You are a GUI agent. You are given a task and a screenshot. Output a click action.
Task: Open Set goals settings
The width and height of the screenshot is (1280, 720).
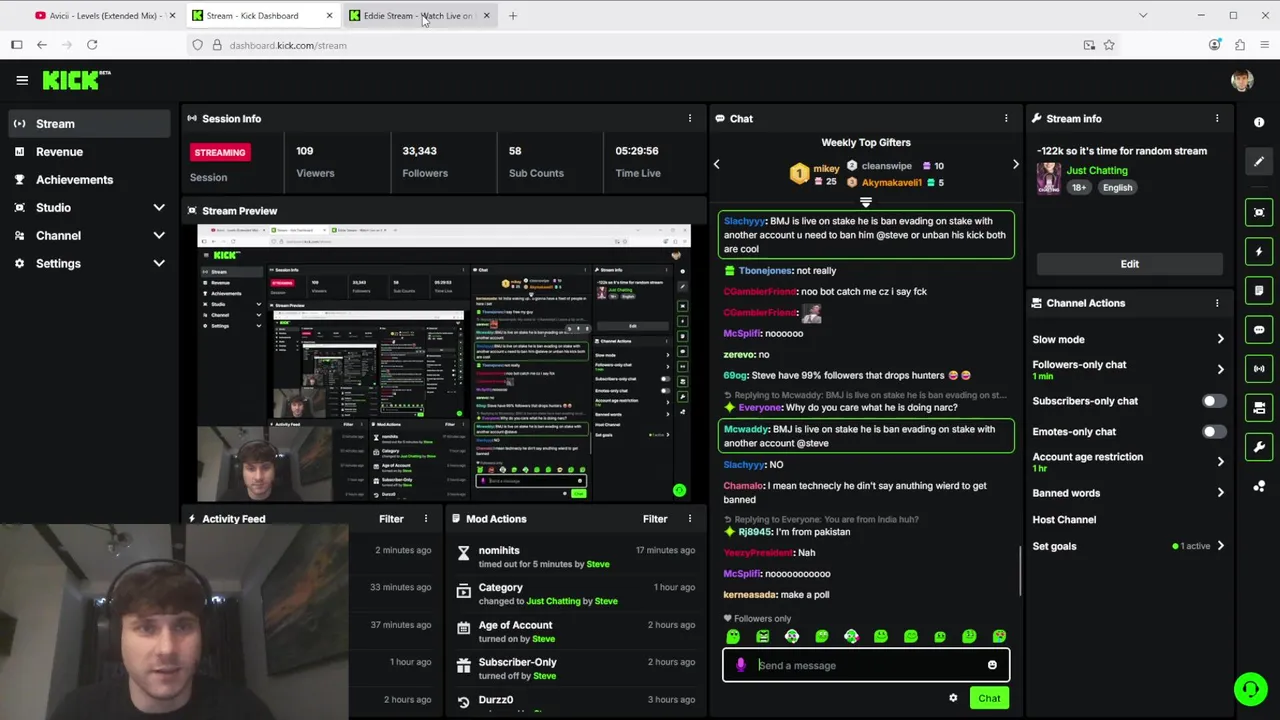tap(1129, 546)
